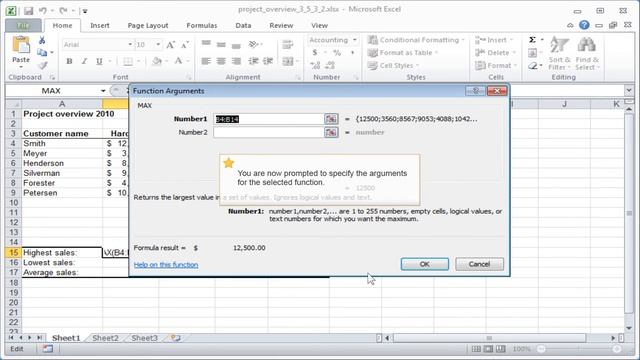
Task: Select the Sheet2 worksheet tab
Action: tap(105, 338)
